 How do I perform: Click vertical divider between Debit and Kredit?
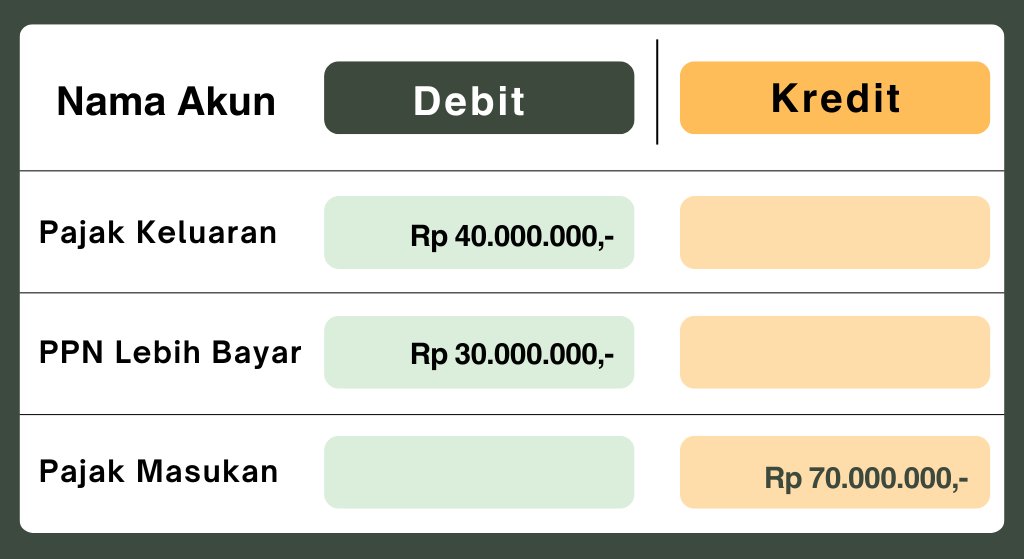tap(657, 91)
